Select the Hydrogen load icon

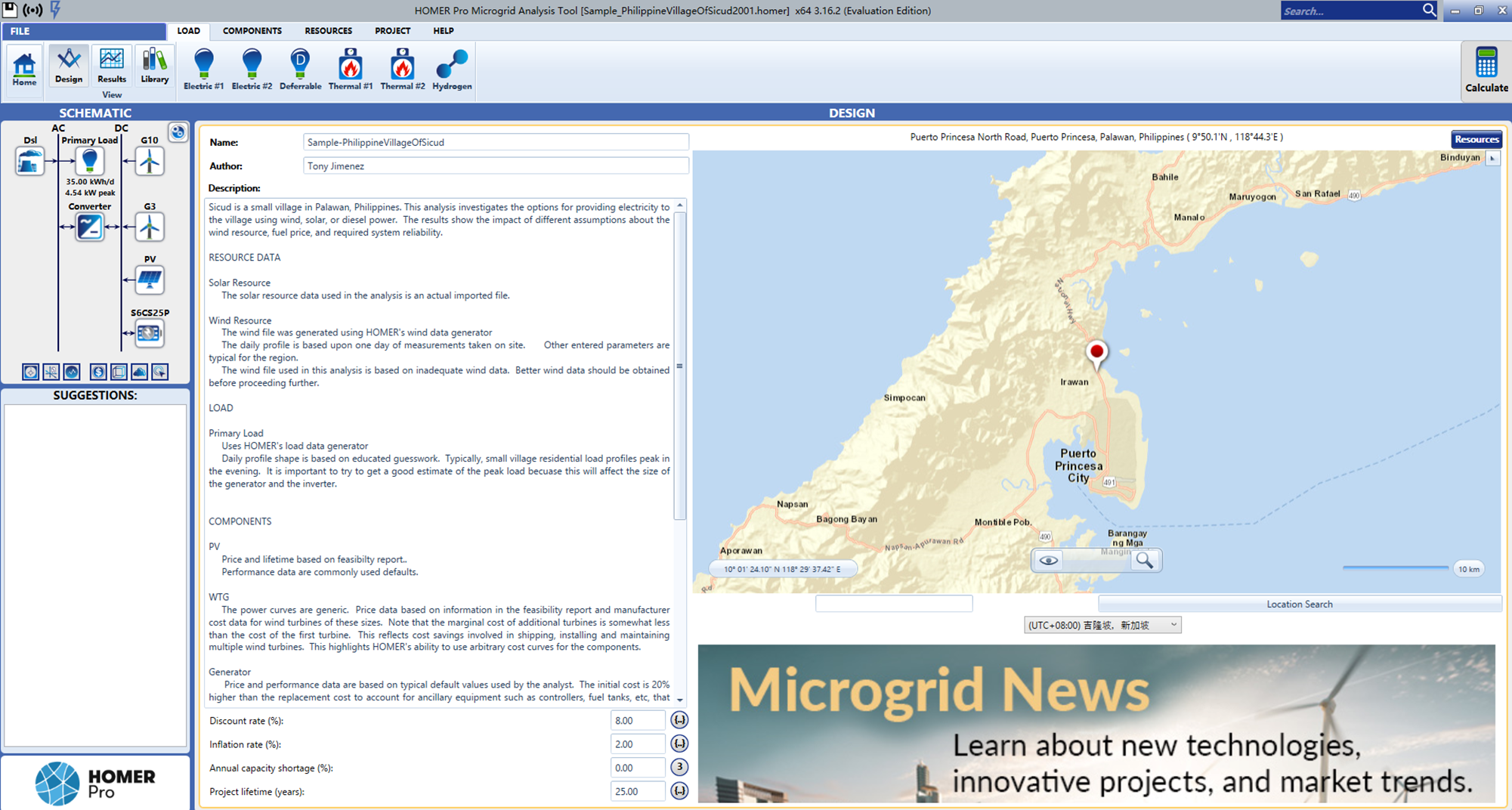coord(452,70)
